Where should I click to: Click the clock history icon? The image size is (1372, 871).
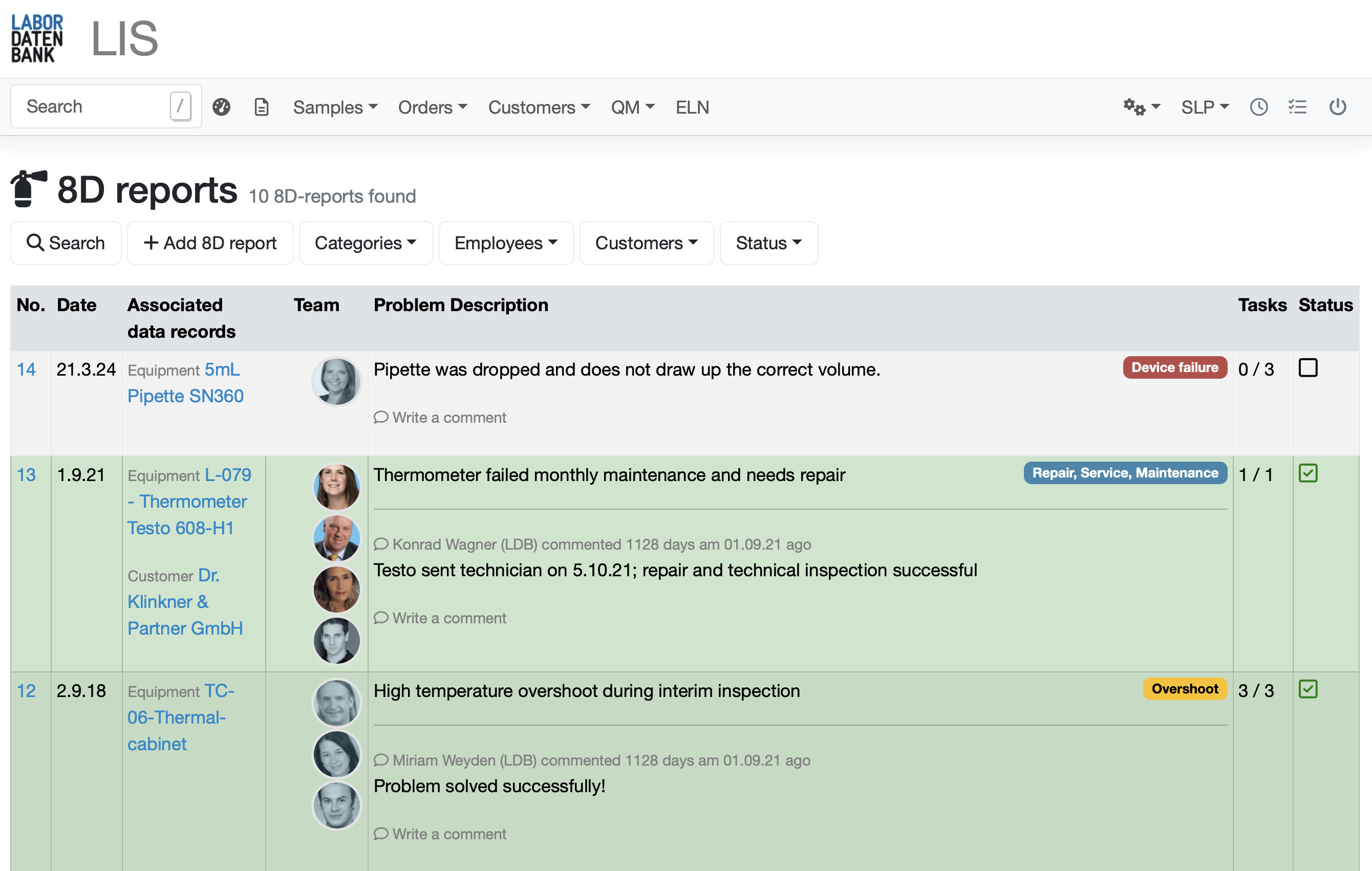[1259, 106]
